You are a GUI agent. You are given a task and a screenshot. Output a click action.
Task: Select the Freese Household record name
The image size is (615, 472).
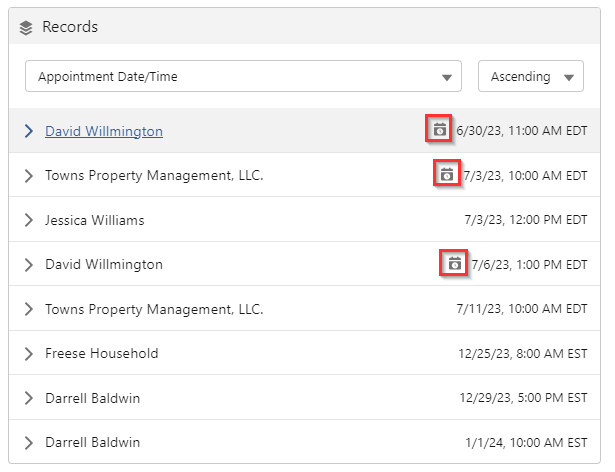pyautogui.click(x=101, y=353)
